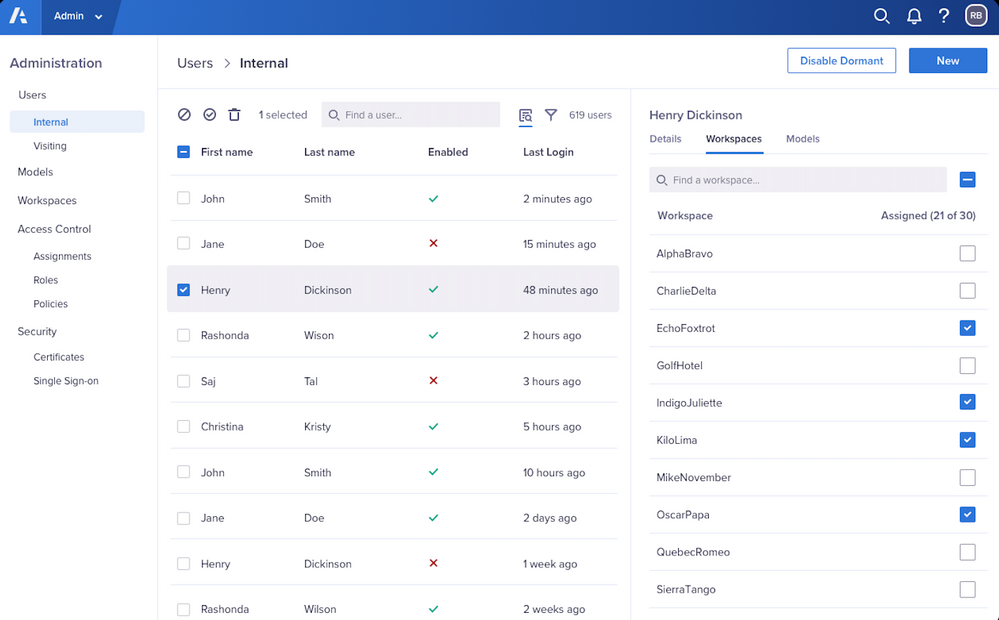Switch to the Details tab

click(665, 139)
